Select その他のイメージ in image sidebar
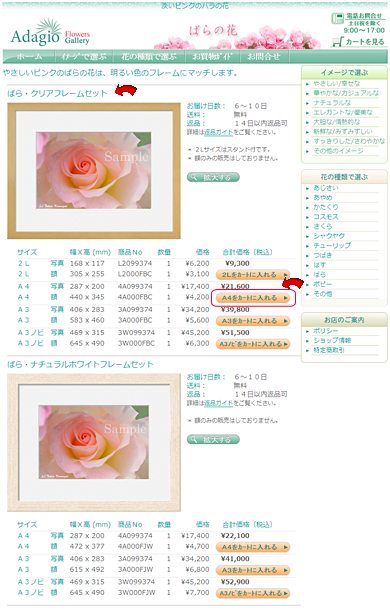The height and width of the screenshot is (616, 390). pos(338,151)
